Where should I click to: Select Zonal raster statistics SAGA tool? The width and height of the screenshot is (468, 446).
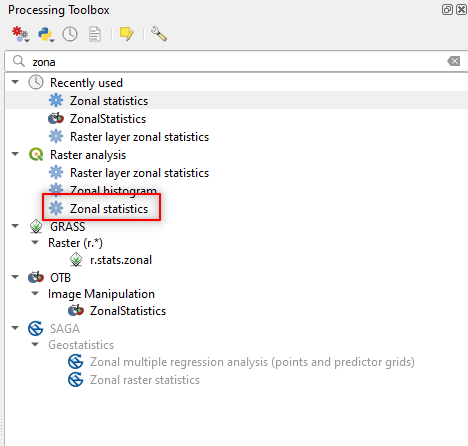145,380
